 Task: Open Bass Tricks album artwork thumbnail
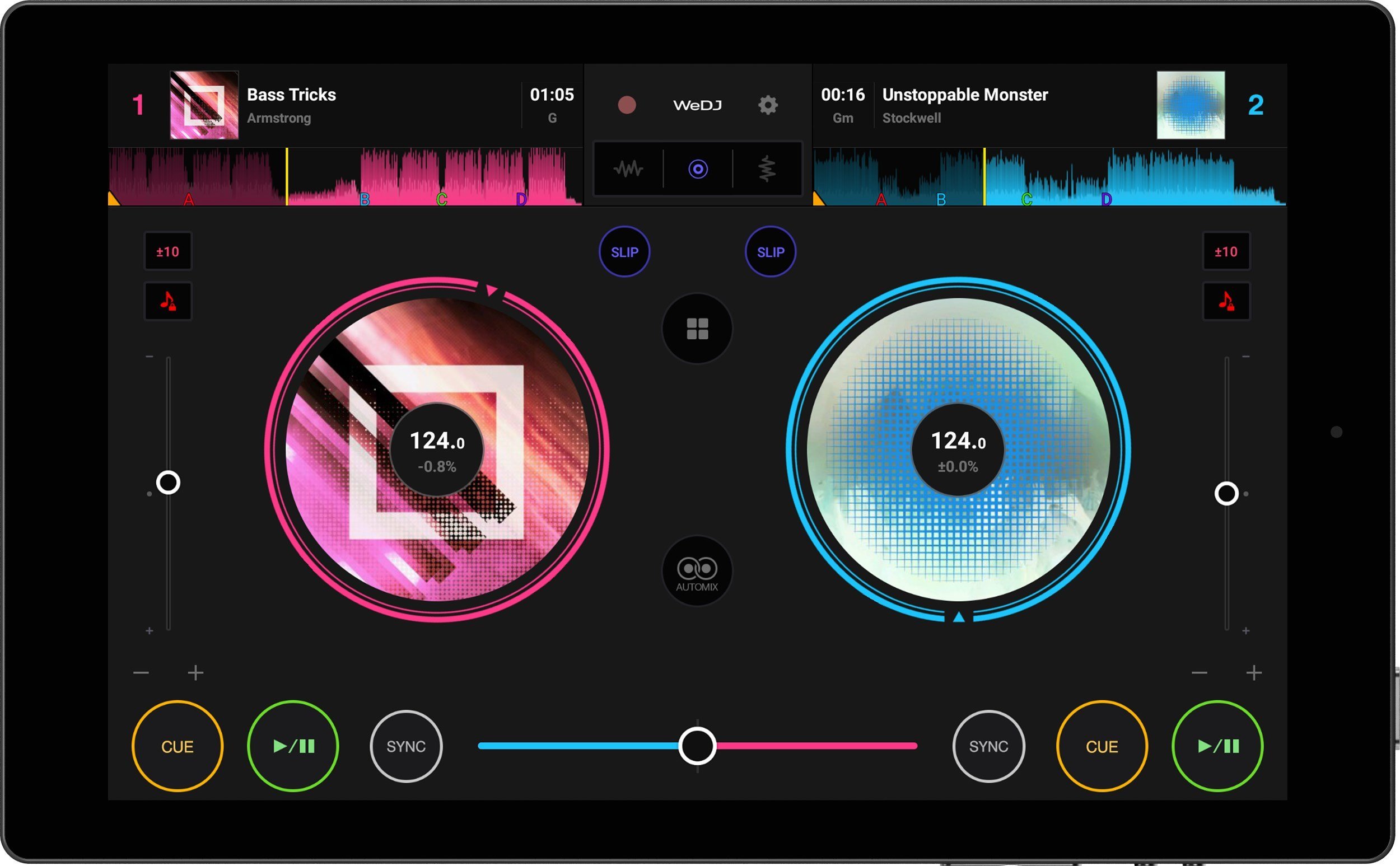point(204,105)
